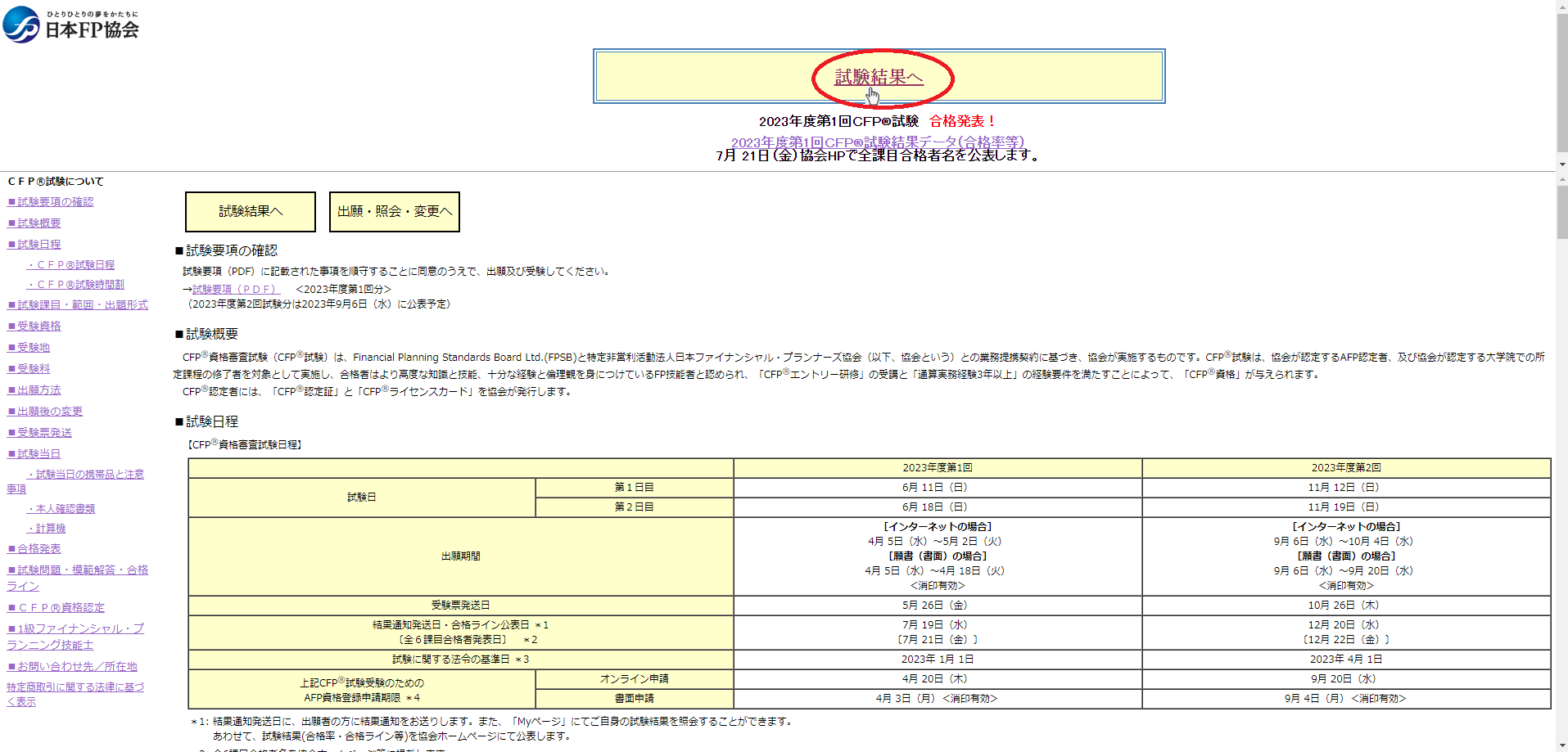1568x752 pixels.
Task: Go to 合格発表 in sidebar
Action: coord(34,549)
